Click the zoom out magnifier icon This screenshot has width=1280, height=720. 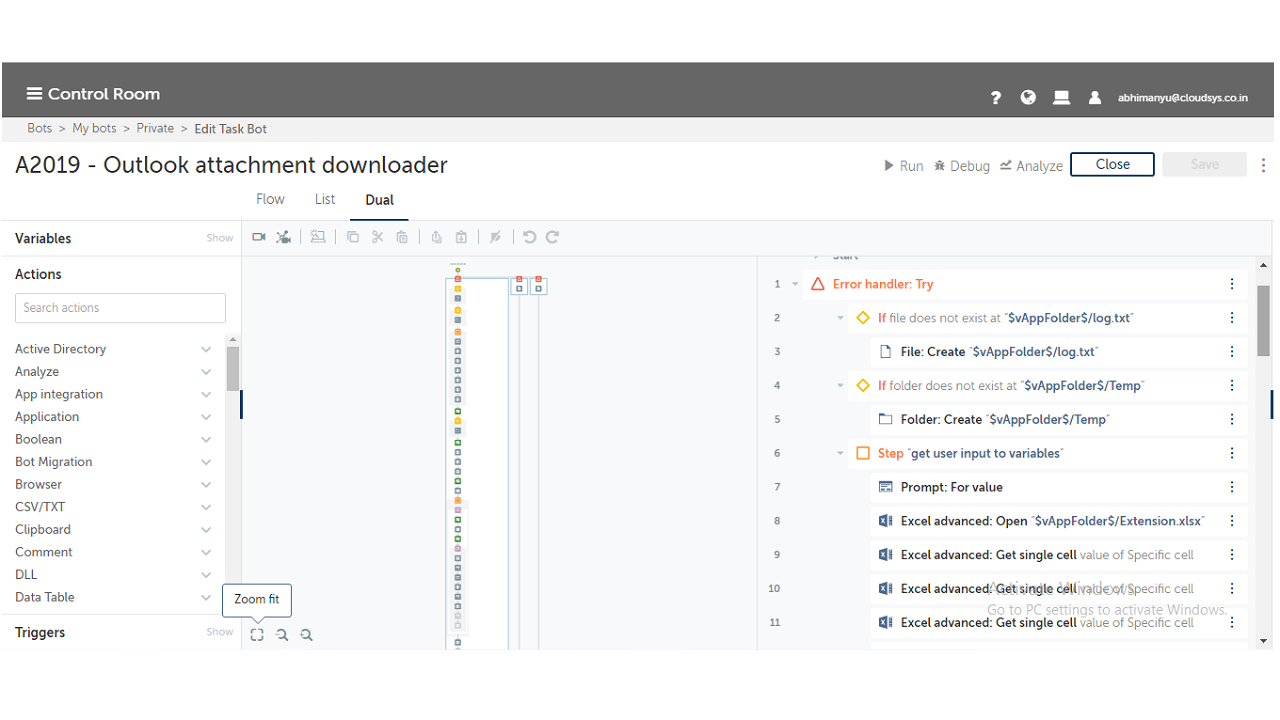coord(282,635)
